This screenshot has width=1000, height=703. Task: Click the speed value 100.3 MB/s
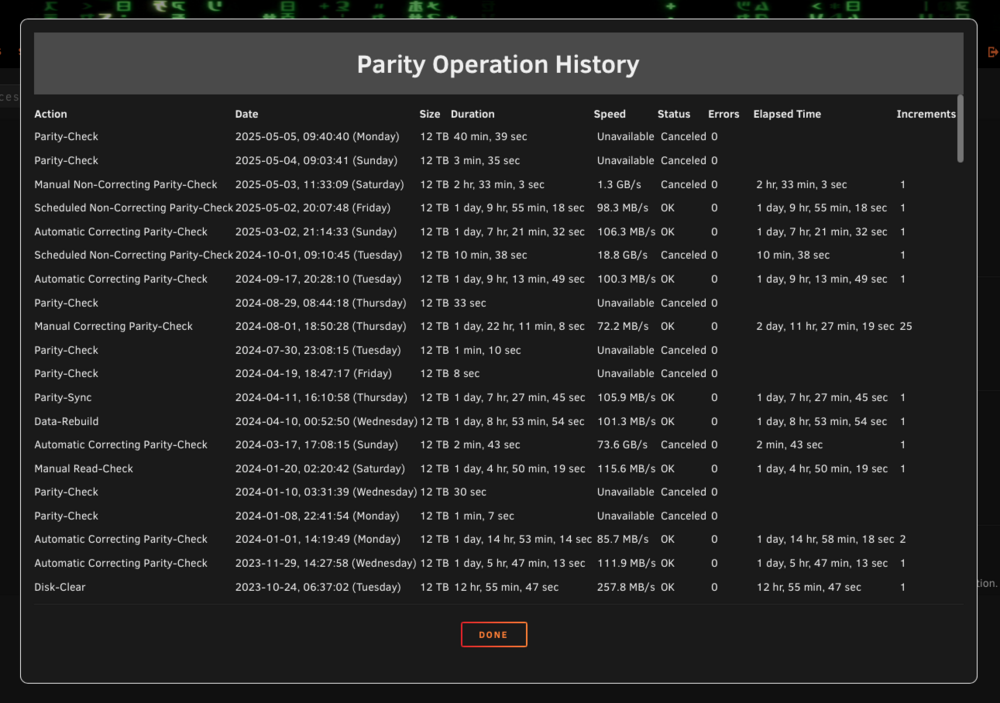(x=626, y=279)
